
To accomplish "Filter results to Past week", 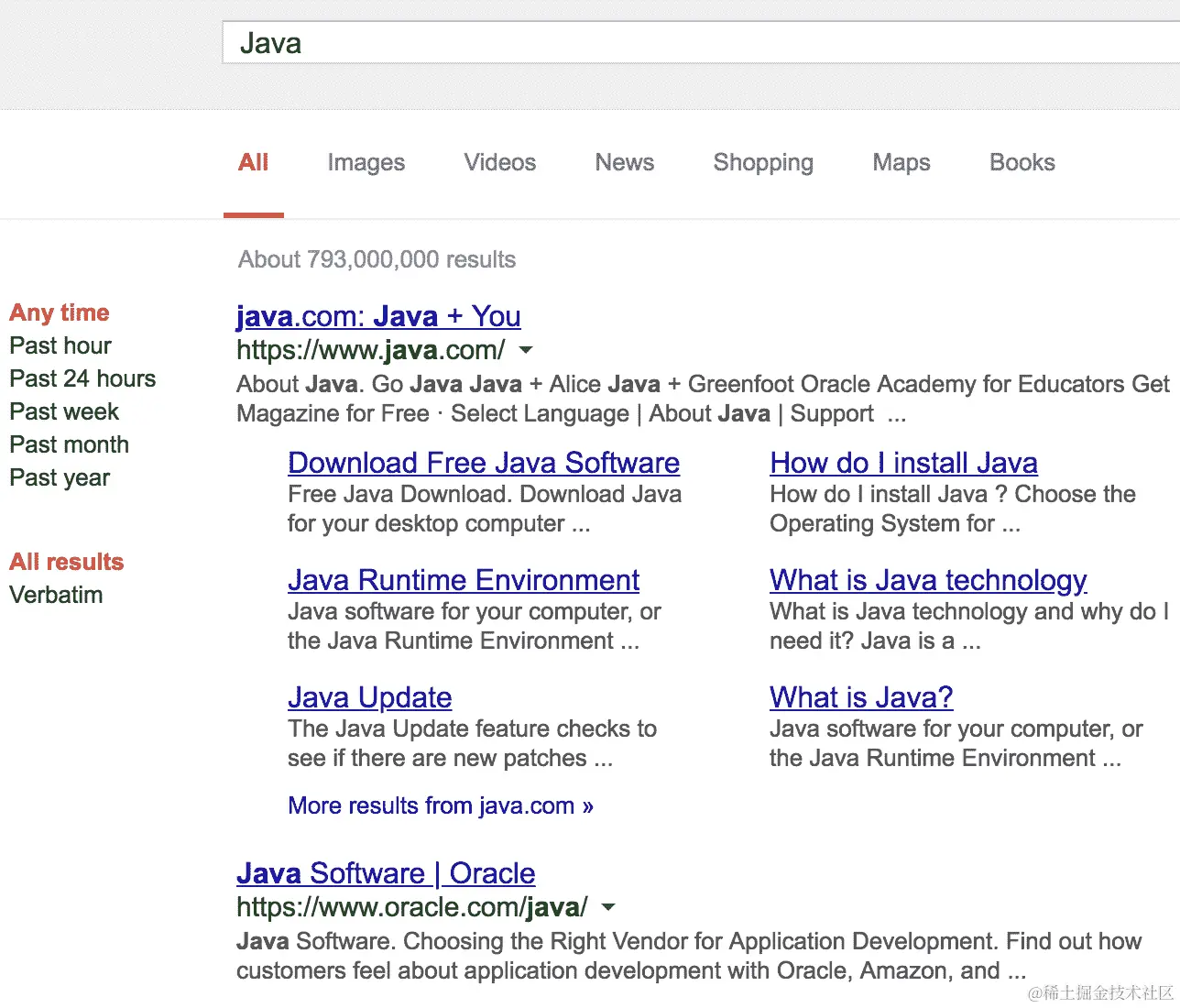I will 64,411.
